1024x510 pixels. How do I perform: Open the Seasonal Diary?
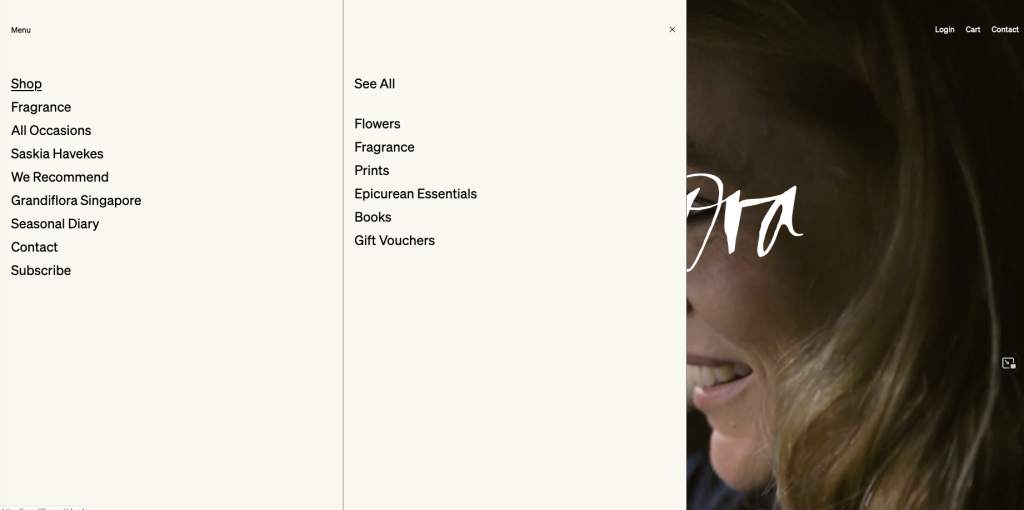pos(55,223)
